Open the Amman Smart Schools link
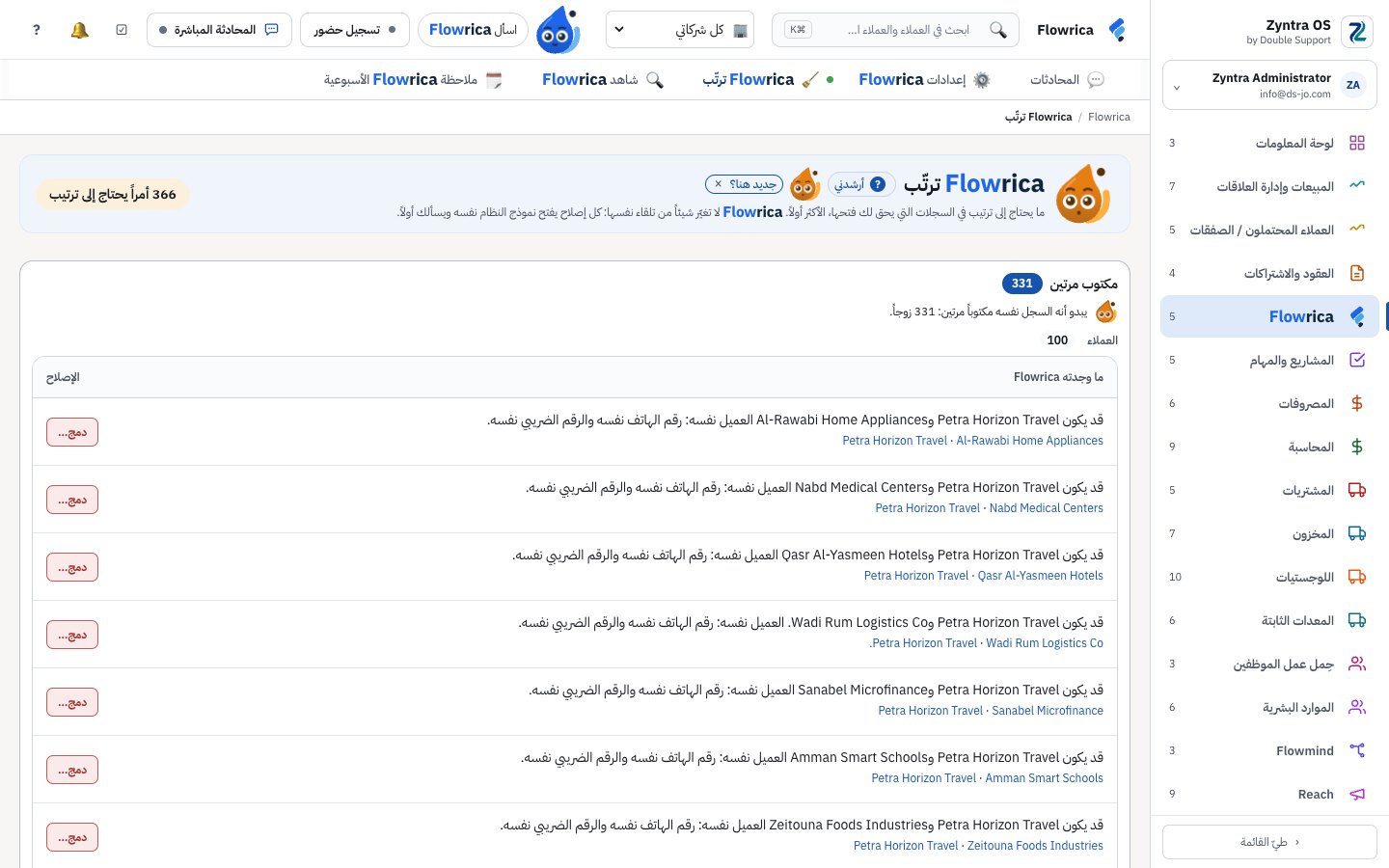The image size is (1389, 868). point(1044,778)
